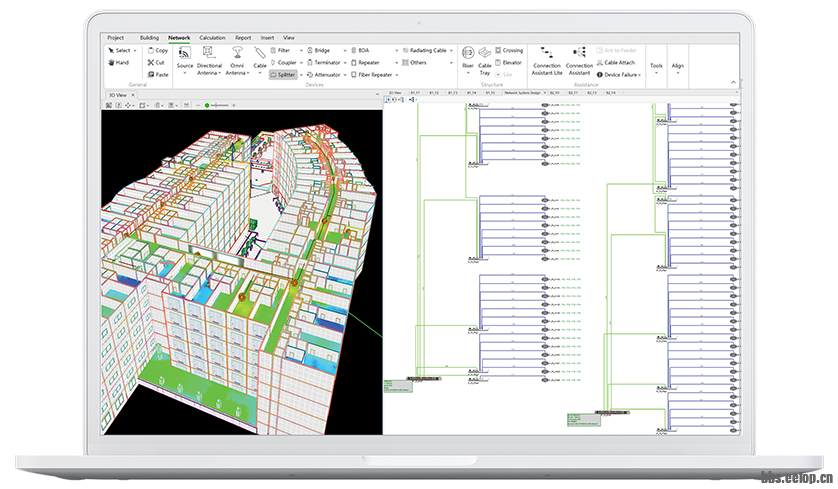Zoom out with the minus button
838x489 pixels.
pyautogui.click(x=198, y=106)
